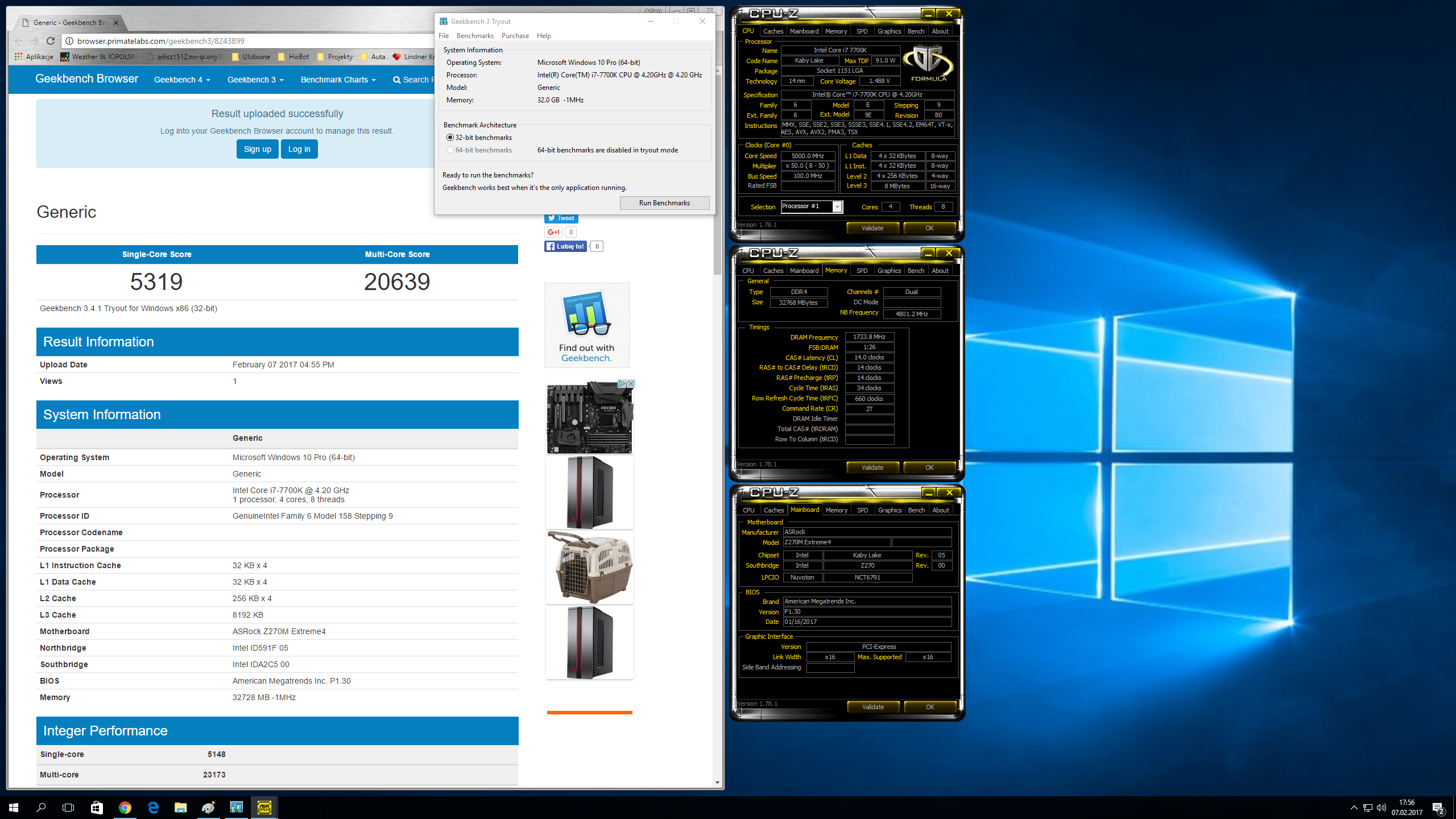Open Paint from the taskbar
Viewport: 1456px width, 819px height.
pyautogui.click(x=209, y=807)
